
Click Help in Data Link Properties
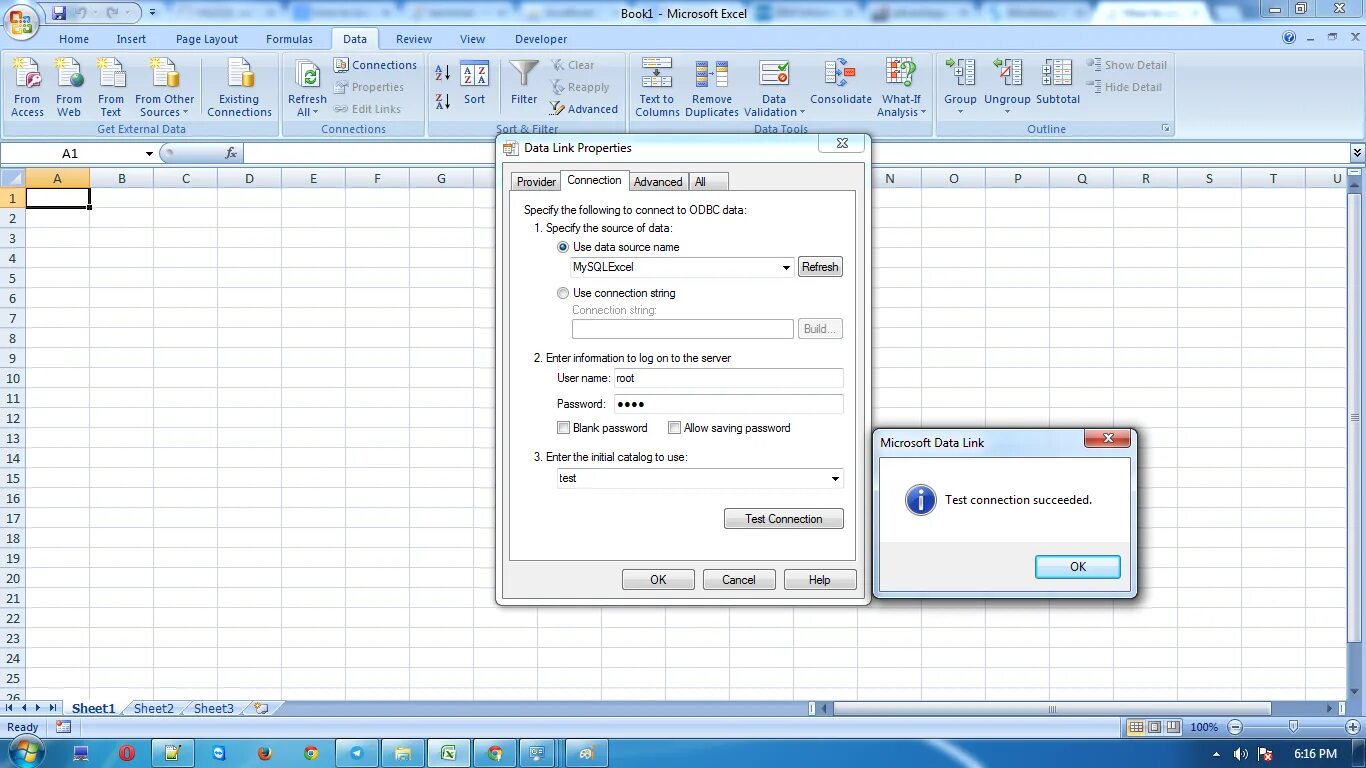coord(820,580)
